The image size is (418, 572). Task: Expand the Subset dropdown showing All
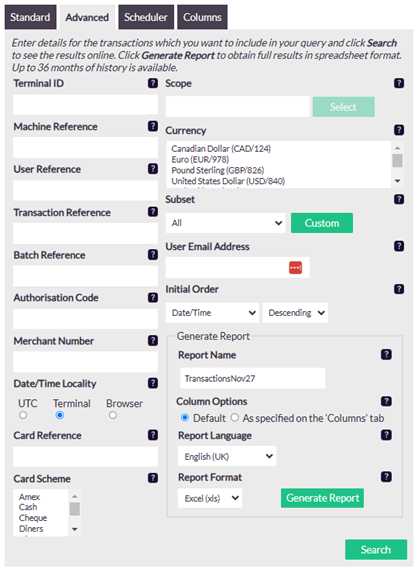[226, 223]
